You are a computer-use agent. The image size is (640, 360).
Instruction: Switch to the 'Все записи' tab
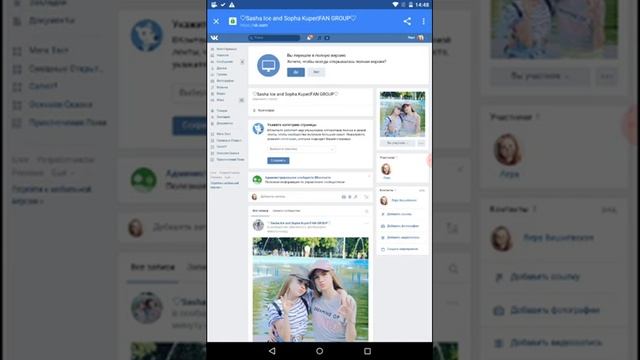click(260, 211)
